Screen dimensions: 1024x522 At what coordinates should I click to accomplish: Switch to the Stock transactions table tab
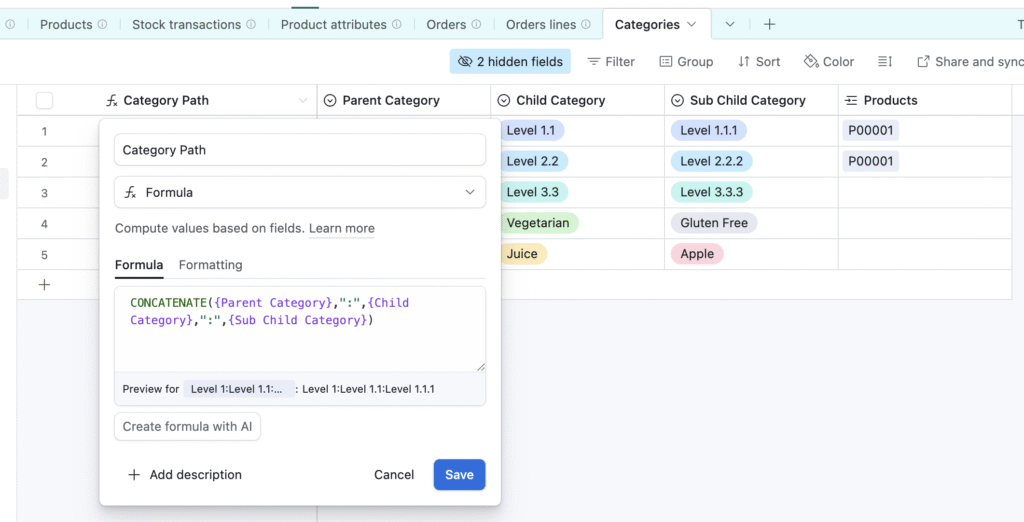(186, 24)
